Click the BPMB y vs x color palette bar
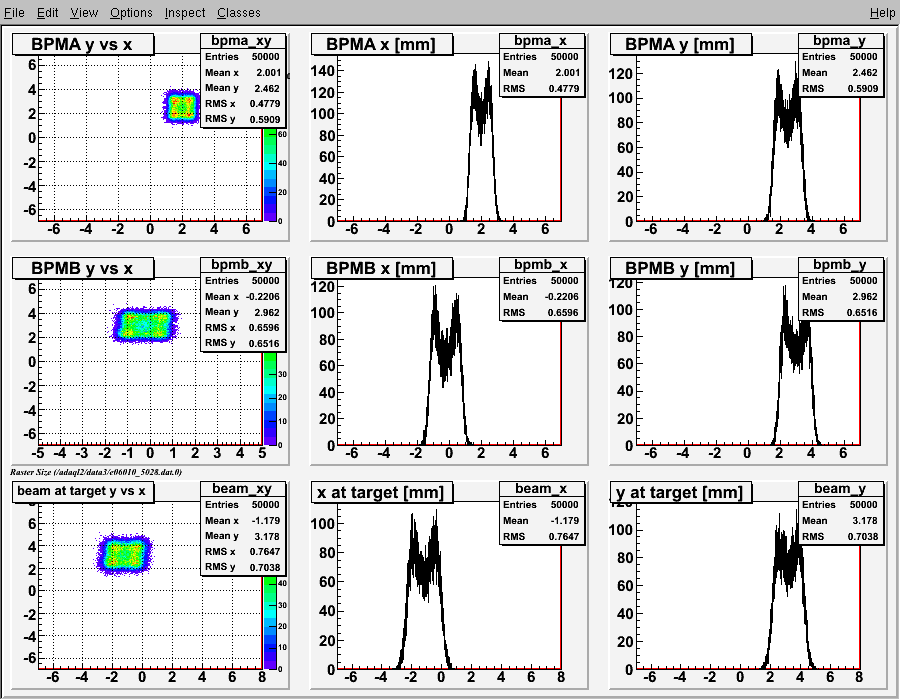Viewport: 900px width, 700px height. coord(270,398)
